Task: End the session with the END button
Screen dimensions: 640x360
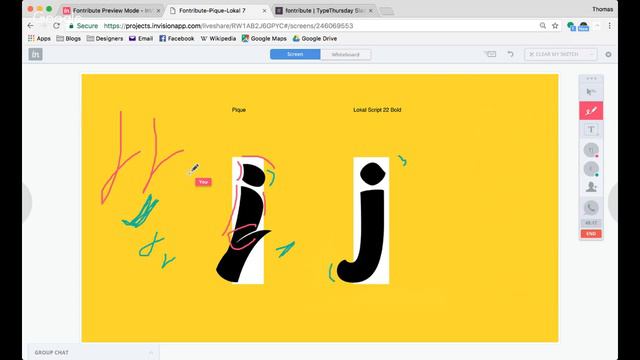Action: 591,234
